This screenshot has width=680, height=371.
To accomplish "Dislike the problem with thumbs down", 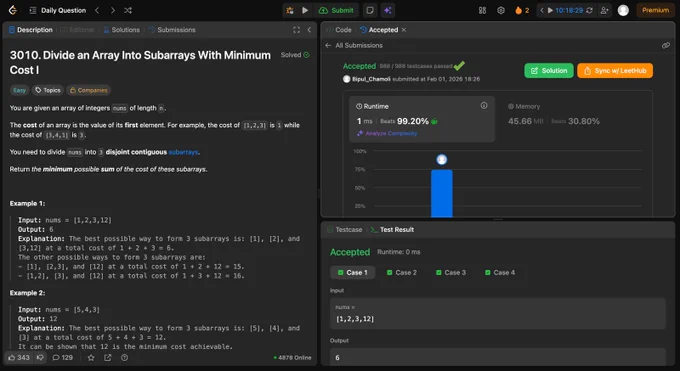I will pos(40,358).
